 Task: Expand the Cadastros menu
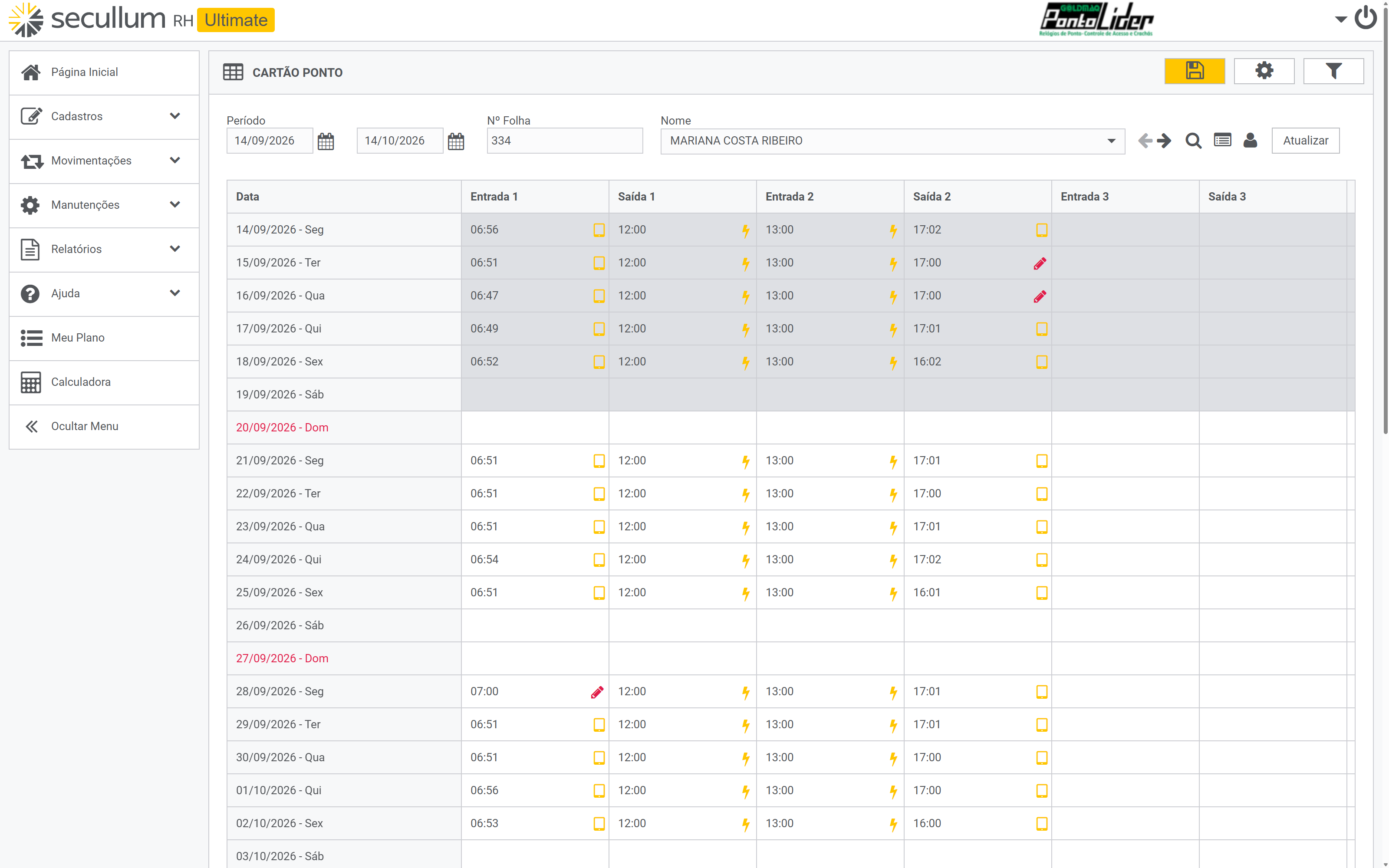click(104, 117)
